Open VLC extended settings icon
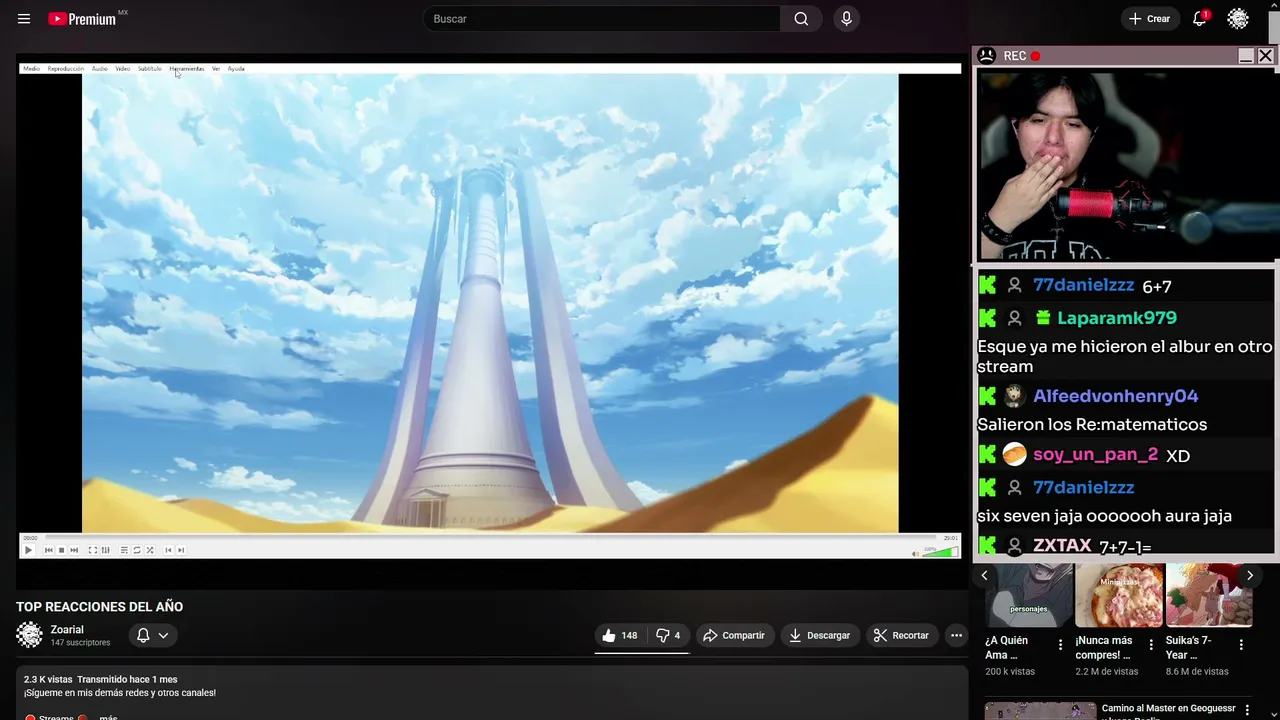 [x=105, y=550]
